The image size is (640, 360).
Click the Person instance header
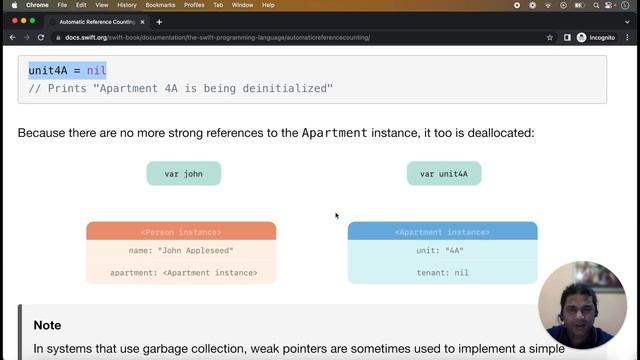pyautogui.click(x=181, y=231)
